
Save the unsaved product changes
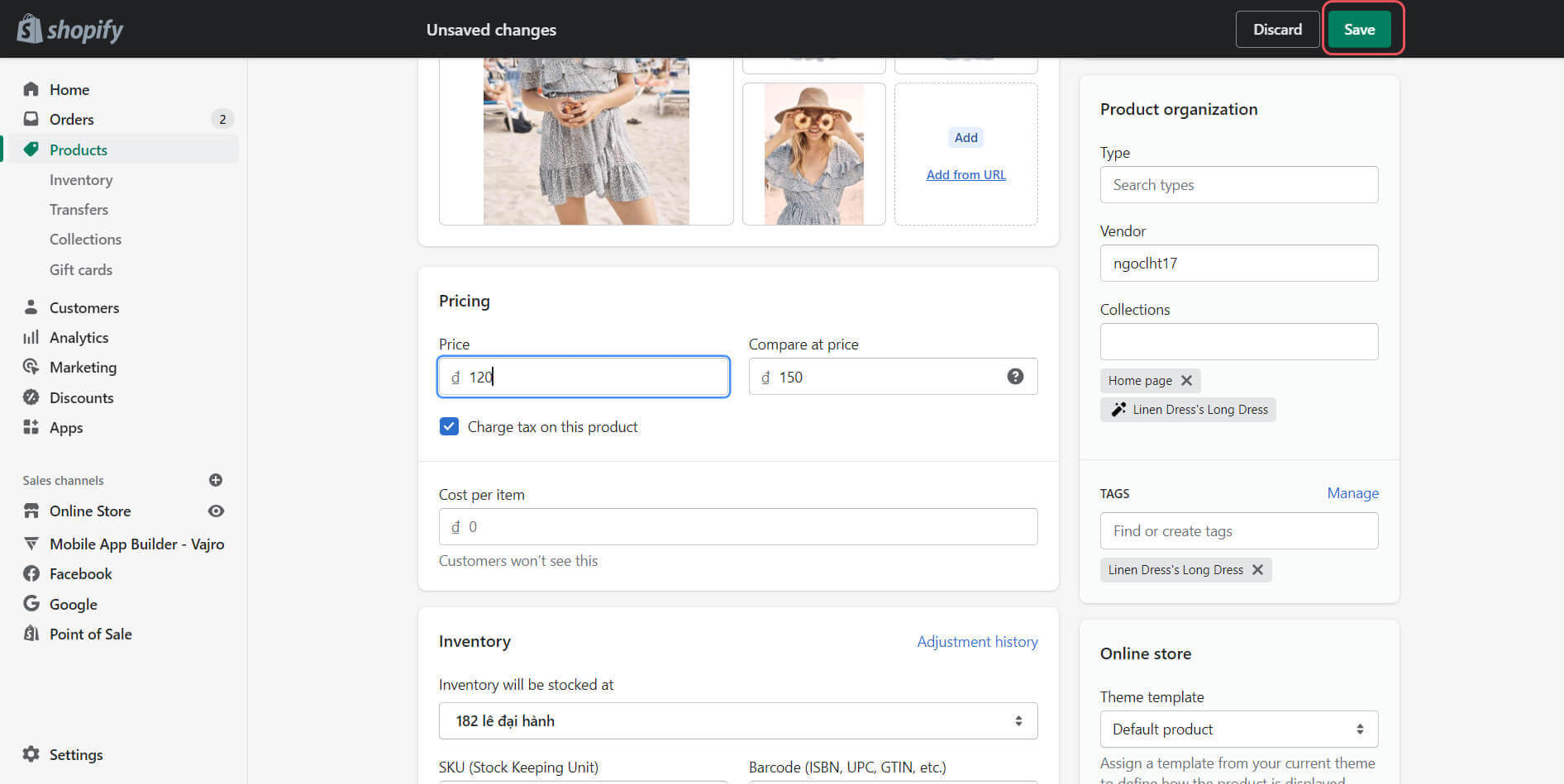pyautogui.click(x=1360, y=29)
